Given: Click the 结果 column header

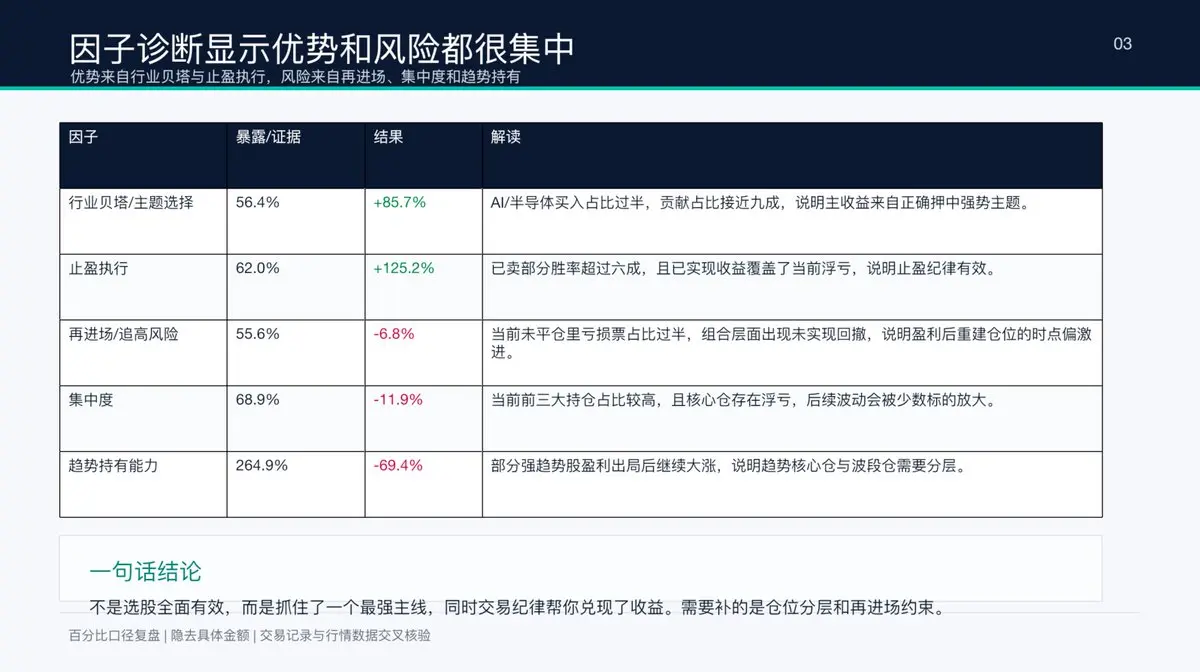Looking at the screenshot, I should (x=388, y=137).
